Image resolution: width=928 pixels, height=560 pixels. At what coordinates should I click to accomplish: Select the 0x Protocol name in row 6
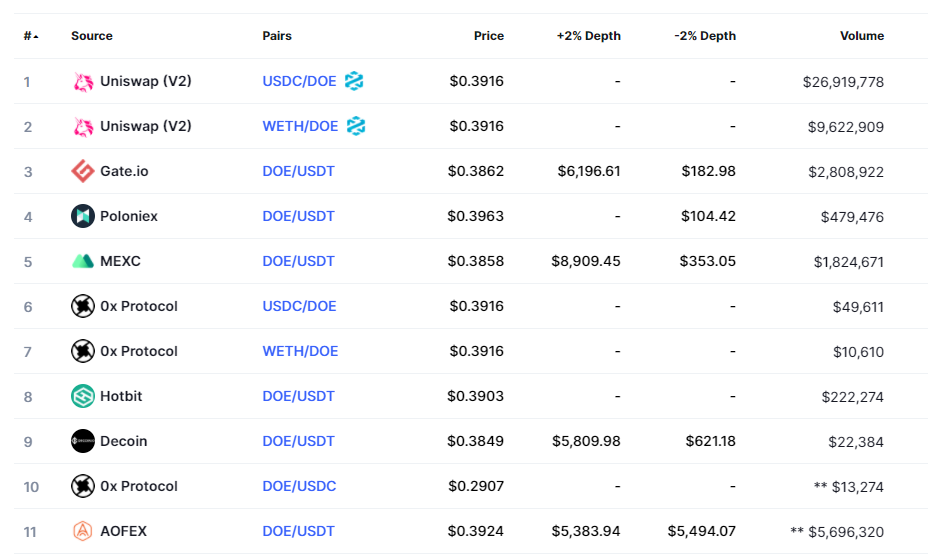[139, 306]
